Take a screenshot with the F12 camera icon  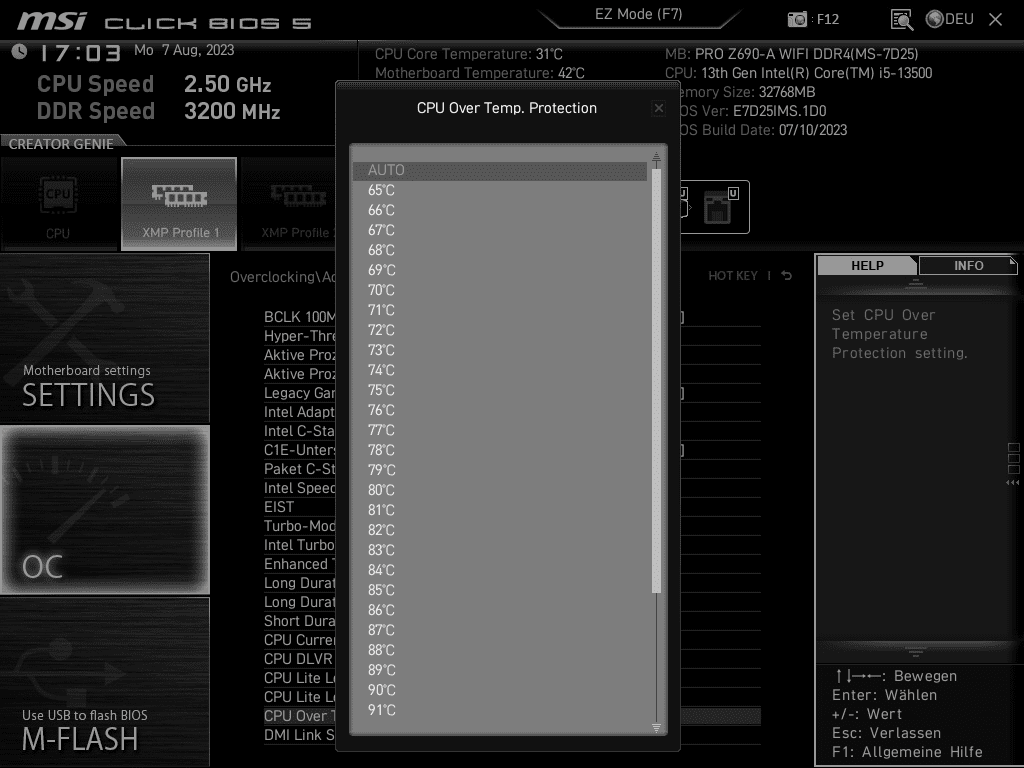(x=797, y=19)
